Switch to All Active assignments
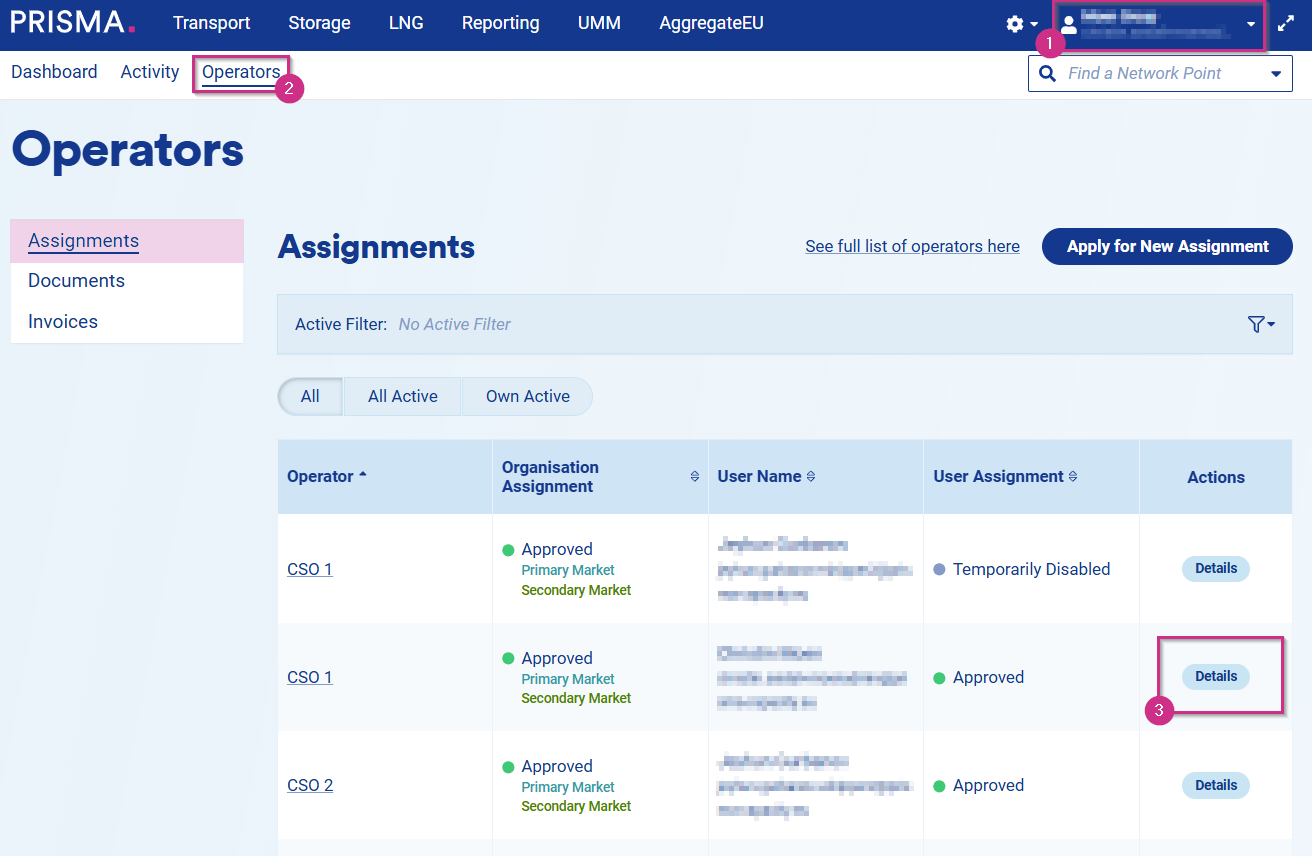Image resolution: width=1312 pixels, height=856 pixels. pos(402,397)
